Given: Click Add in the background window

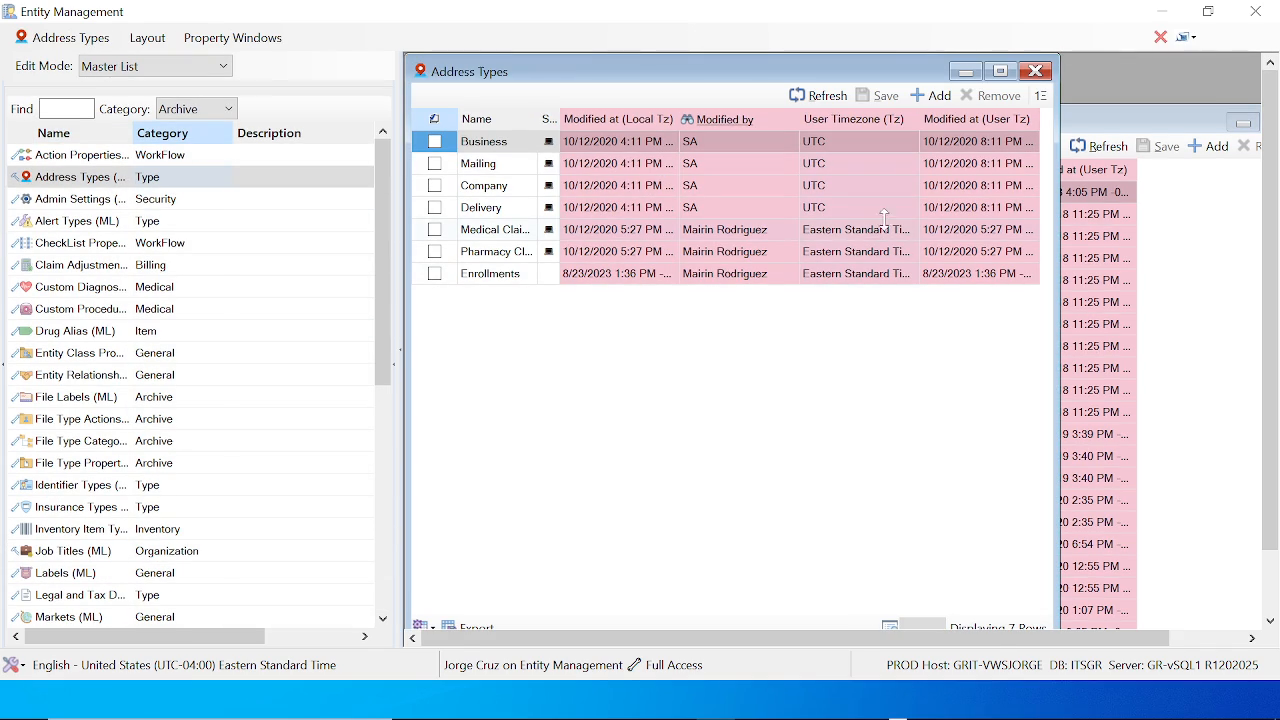Looking at the screenshot, I should point(1209,146).
